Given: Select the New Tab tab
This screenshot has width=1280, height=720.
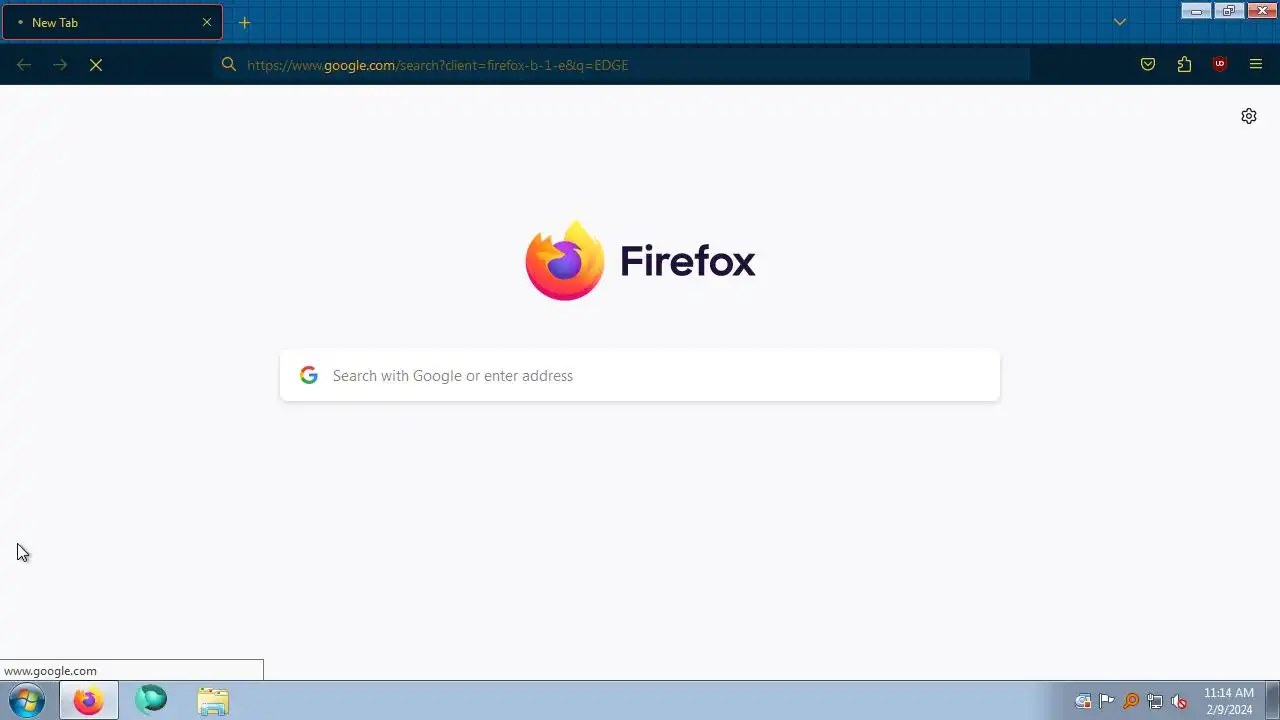Looking at the screenshot, I should click(x=112, y=22).
